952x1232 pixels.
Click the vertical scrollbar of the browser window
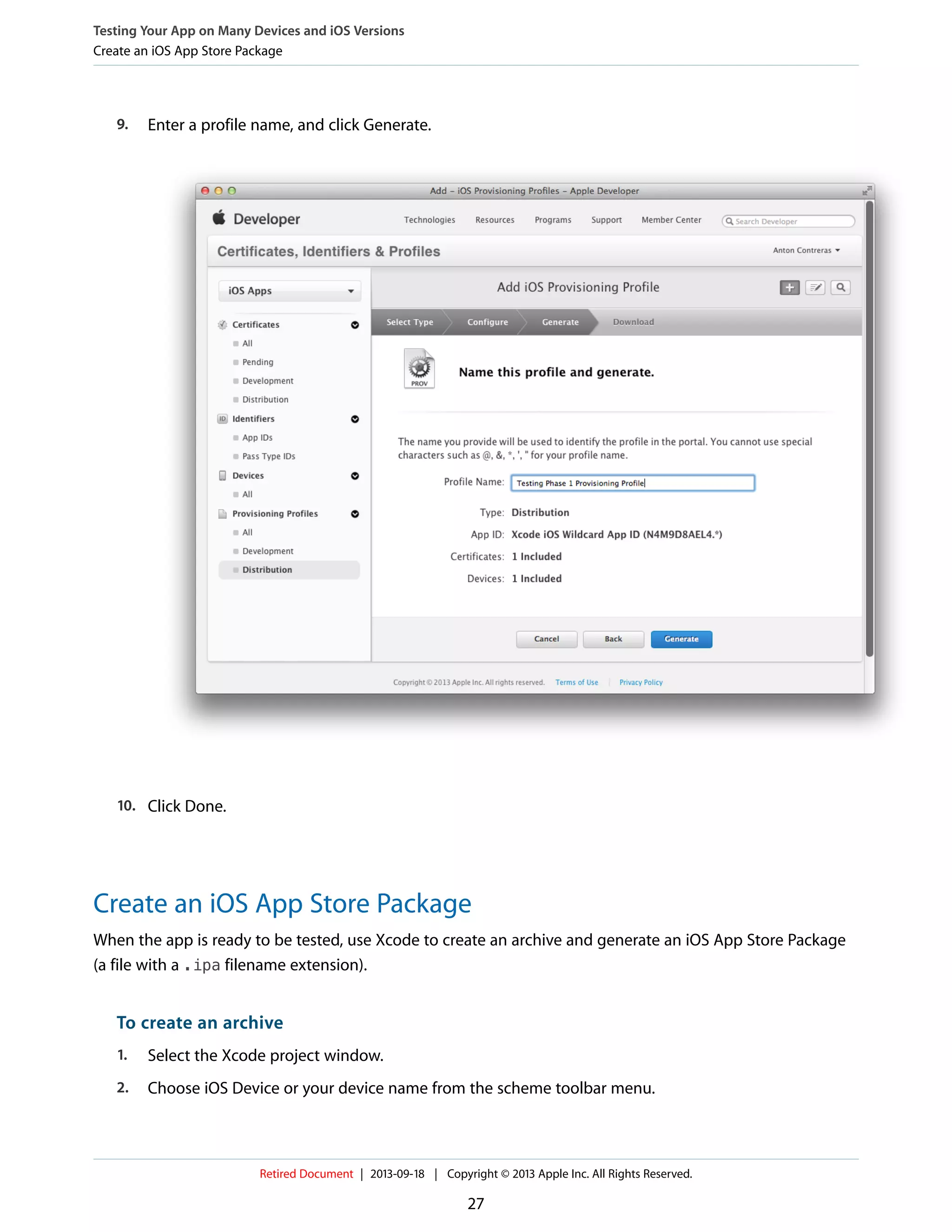coord(869,429)
